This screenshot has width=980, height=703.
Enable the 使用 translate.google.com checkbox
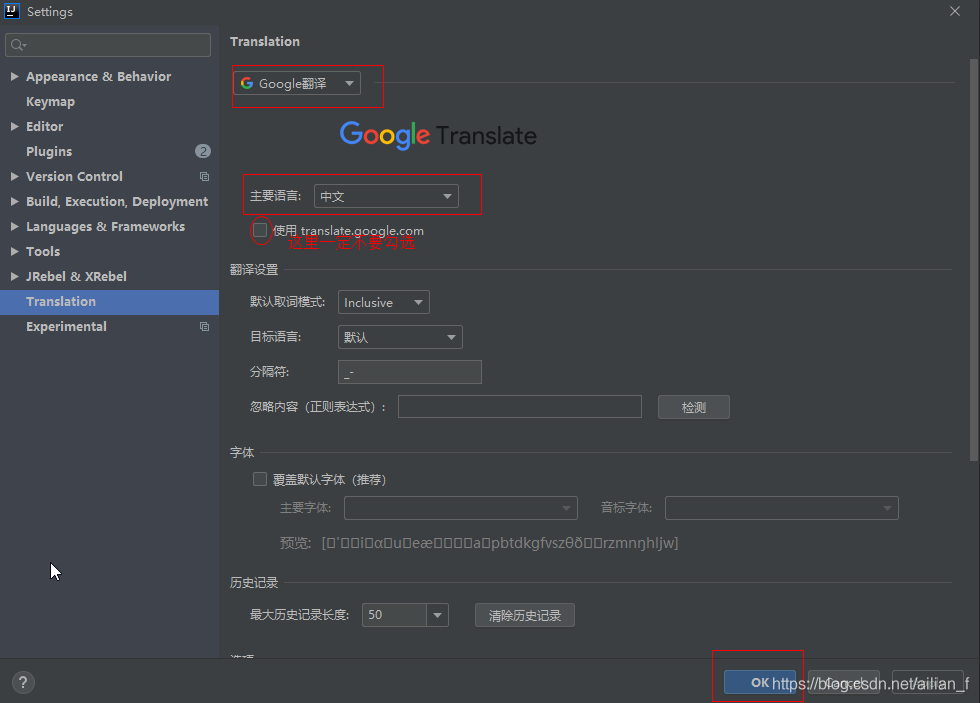tap(260, 230)
